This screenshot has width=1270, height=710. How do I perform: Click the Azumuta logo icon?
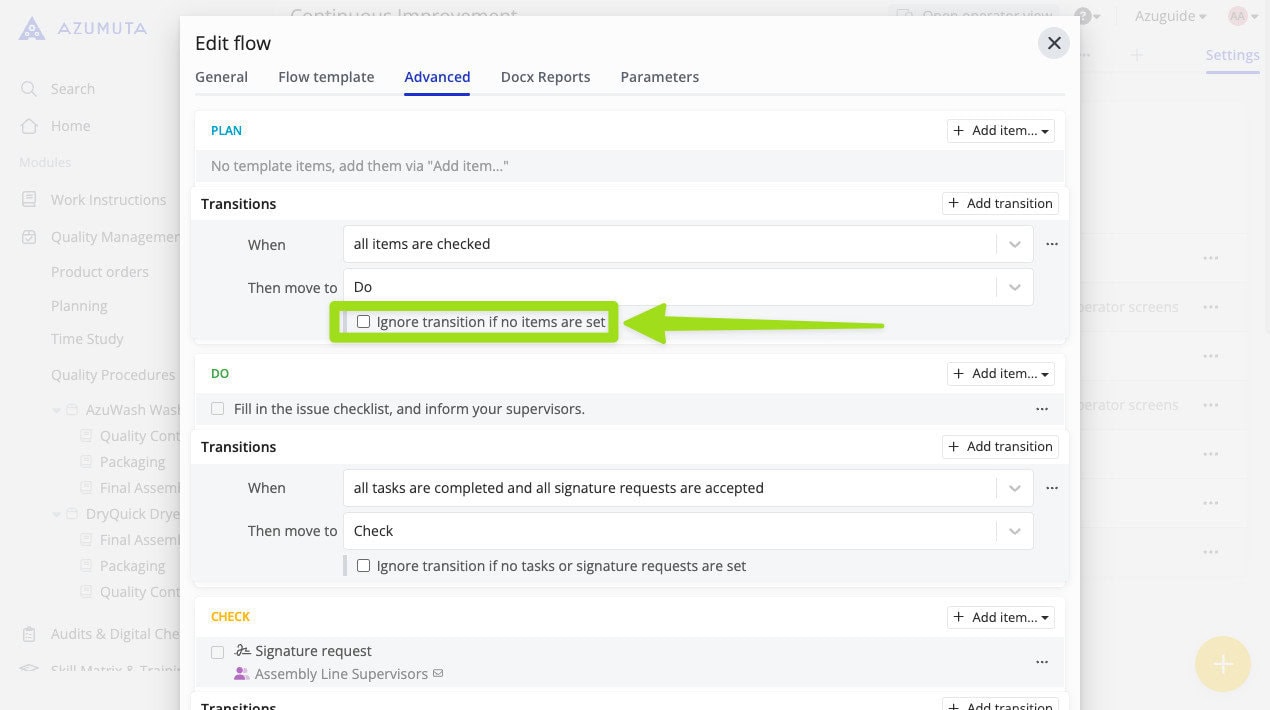(32, 28)
